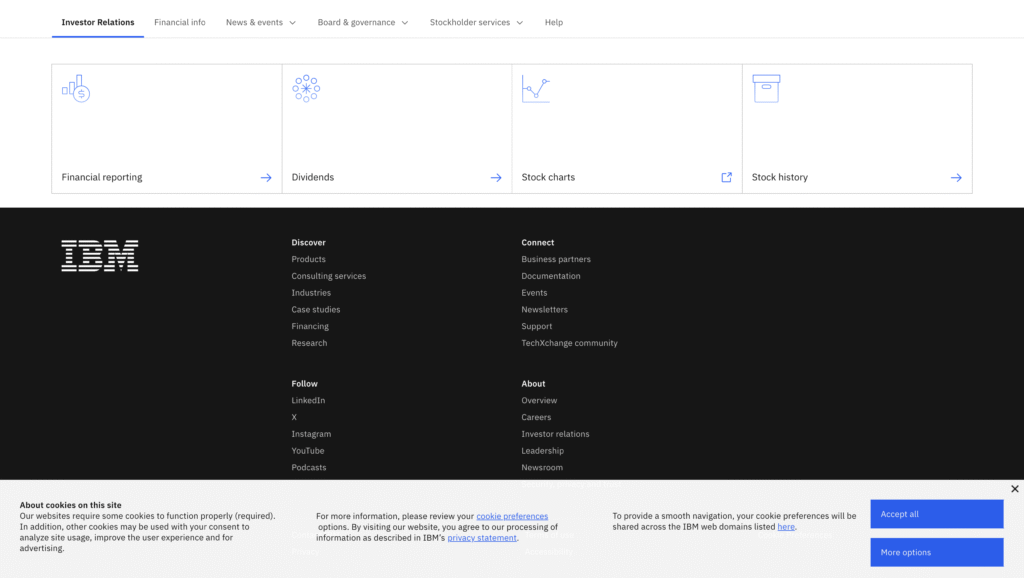Screen dimensions: 1024x578
Task: Click the Stock history archive box icon
Action: (x=766, y=89)
